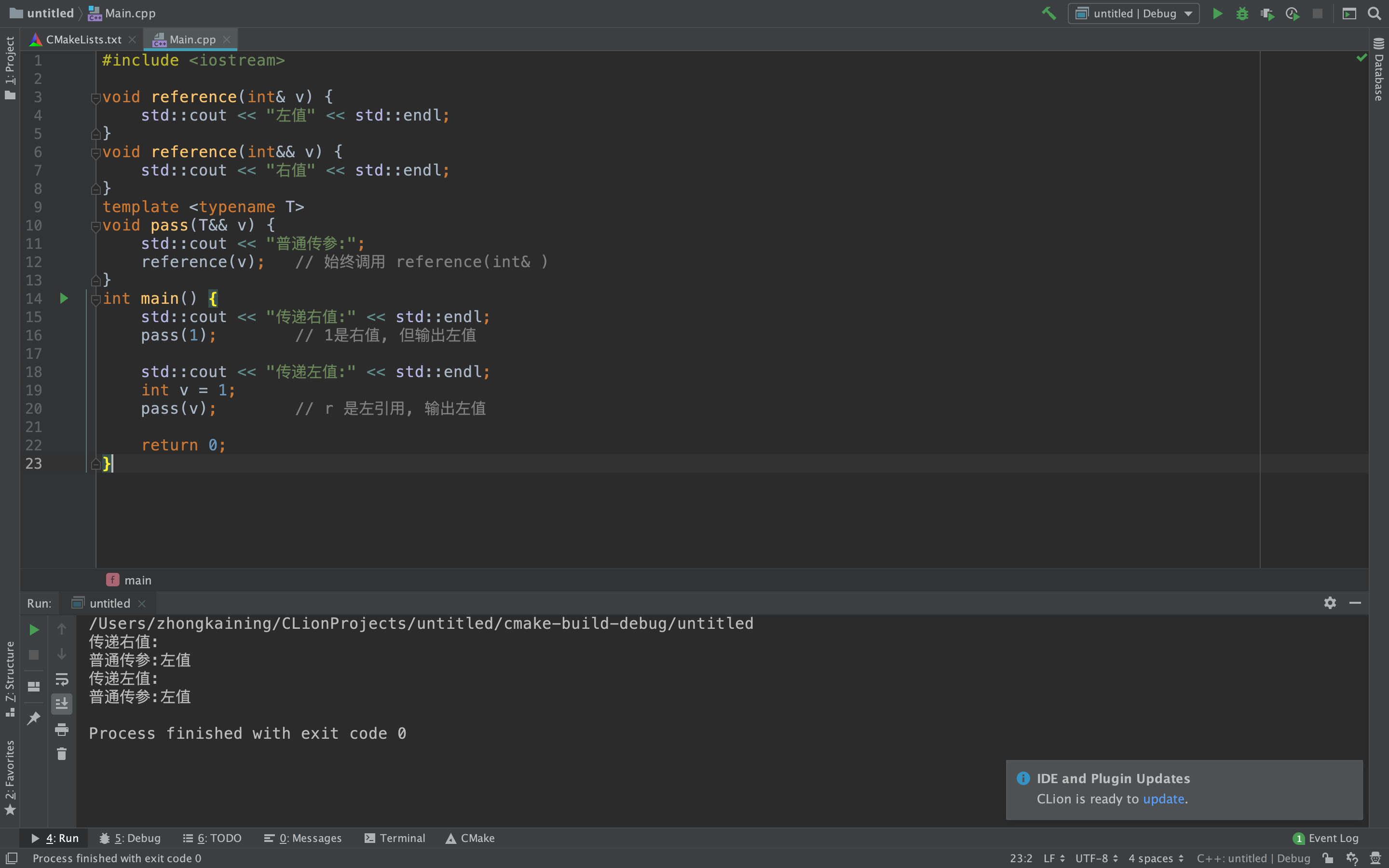This screenshot has width=1389, height=868.
Task: Open the CMake tool tab
Action: coord(470,838)
